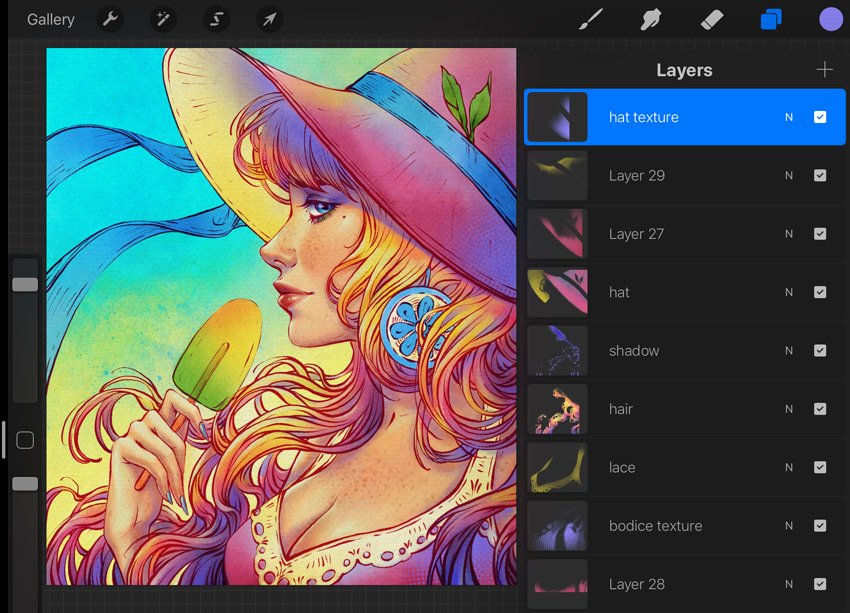
Task: Select the lace layer name
Action: (622, 467)
